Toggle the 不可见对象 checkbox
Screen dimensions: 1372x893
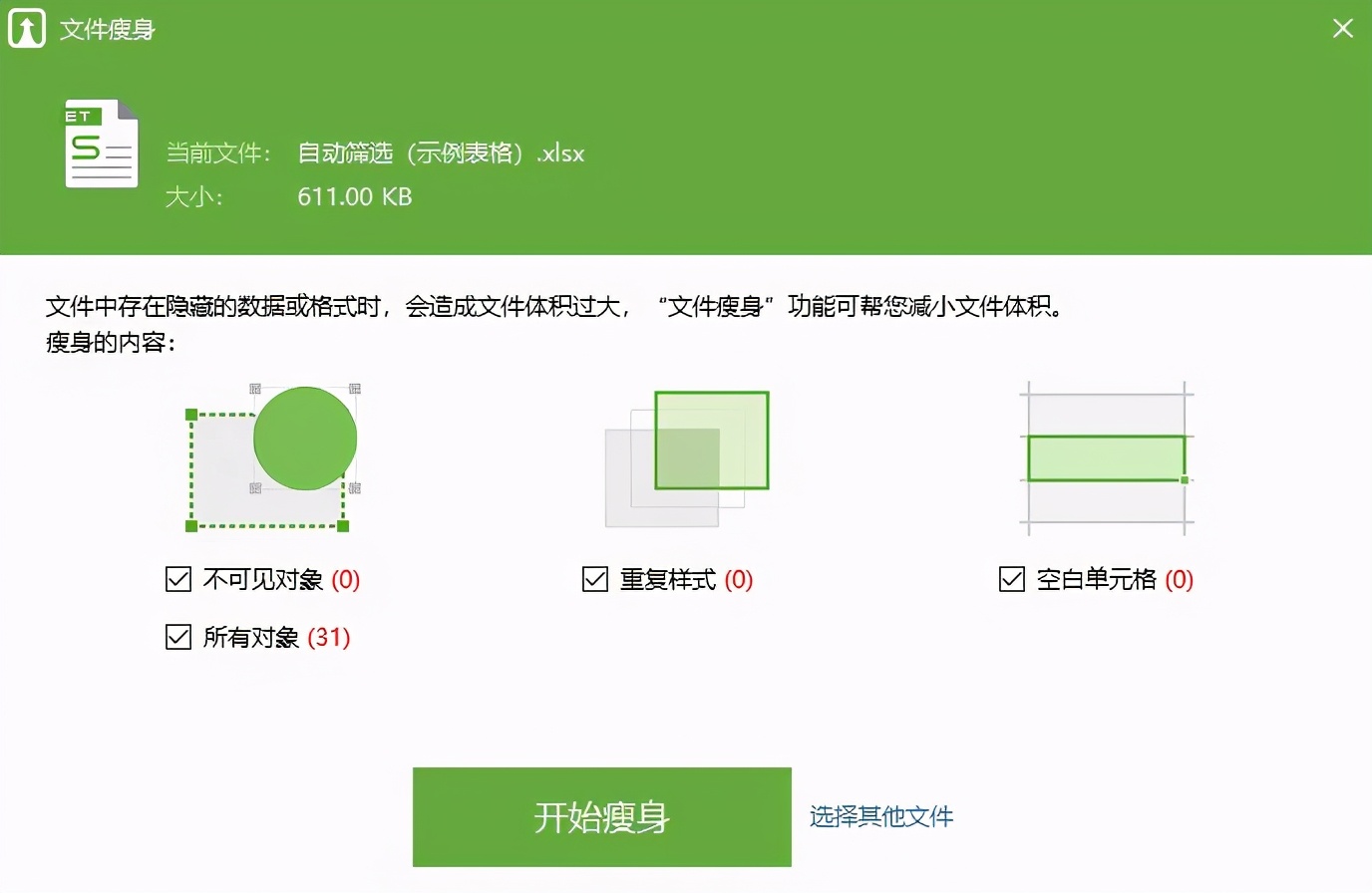pyautogui.click(x=177, y=578)
